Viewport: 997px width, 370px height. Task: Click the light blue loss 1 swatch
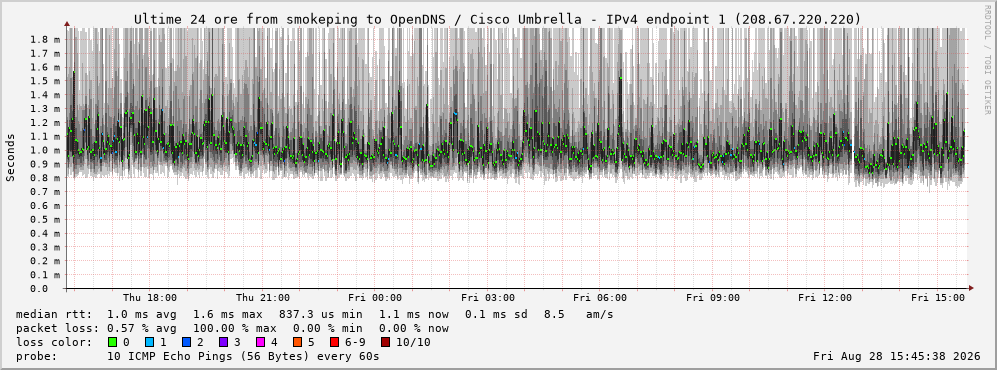click(x=149, y=343)
